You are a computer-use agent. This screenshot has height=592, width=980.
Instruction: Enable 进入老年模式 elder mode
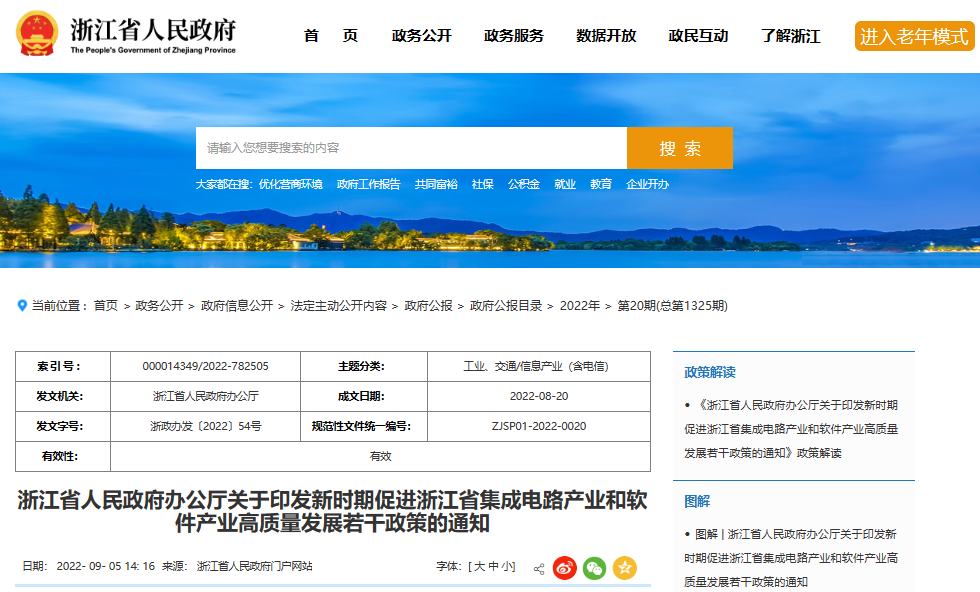click(x=914, y=36)
